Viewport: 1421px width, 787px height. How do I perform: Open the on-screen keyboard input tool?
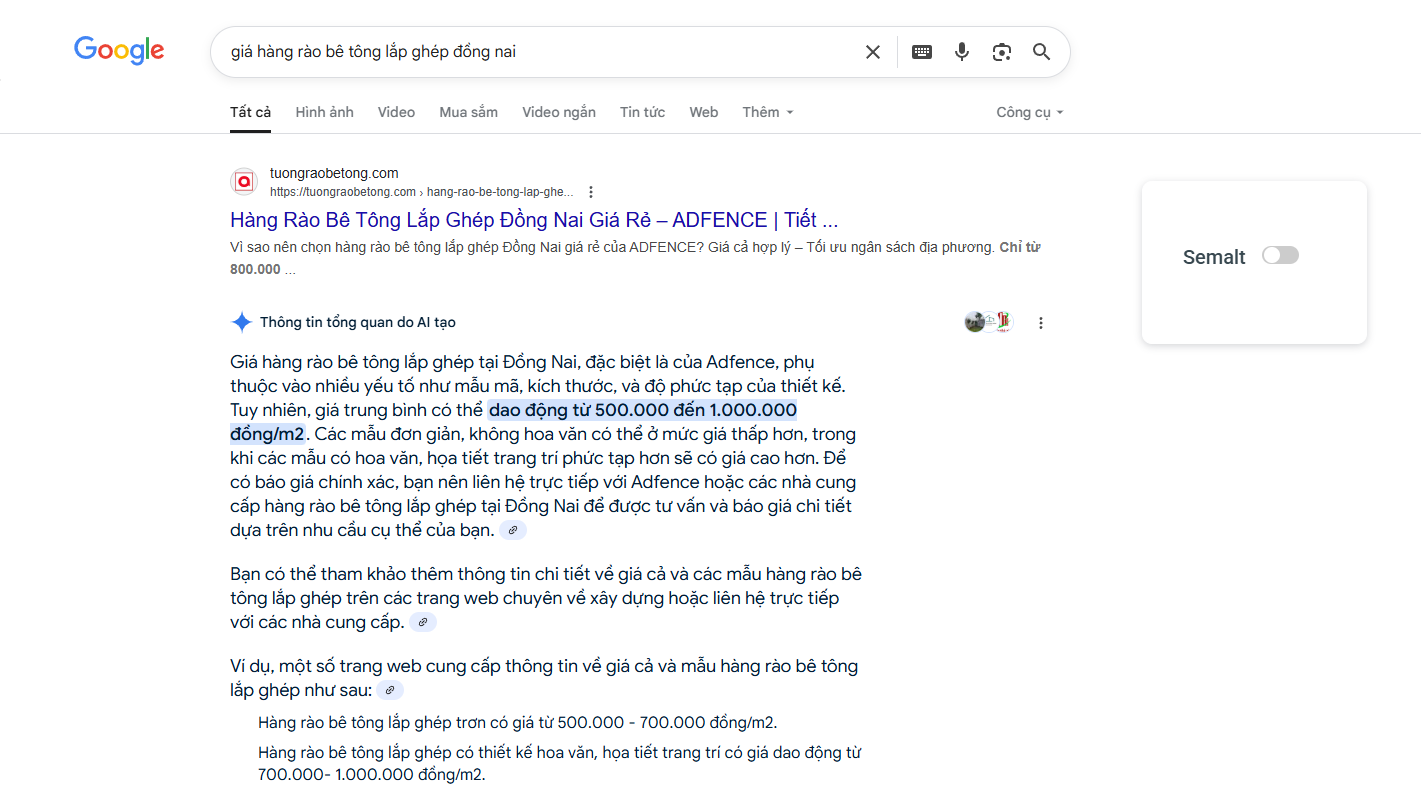point(922,52)
